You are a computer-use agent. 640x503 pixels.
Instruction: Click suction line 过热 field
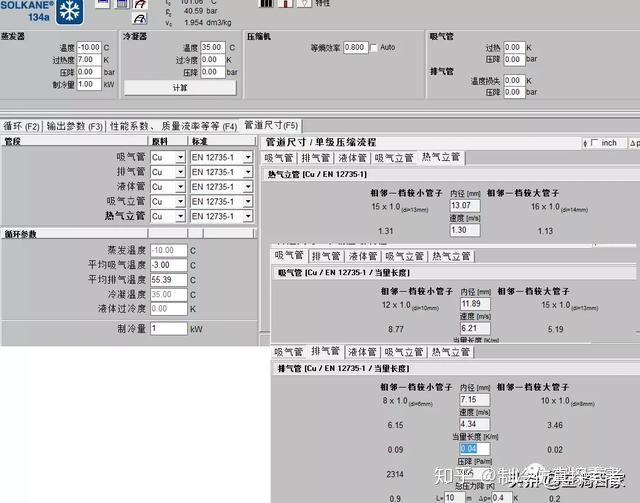pos(514,47)
